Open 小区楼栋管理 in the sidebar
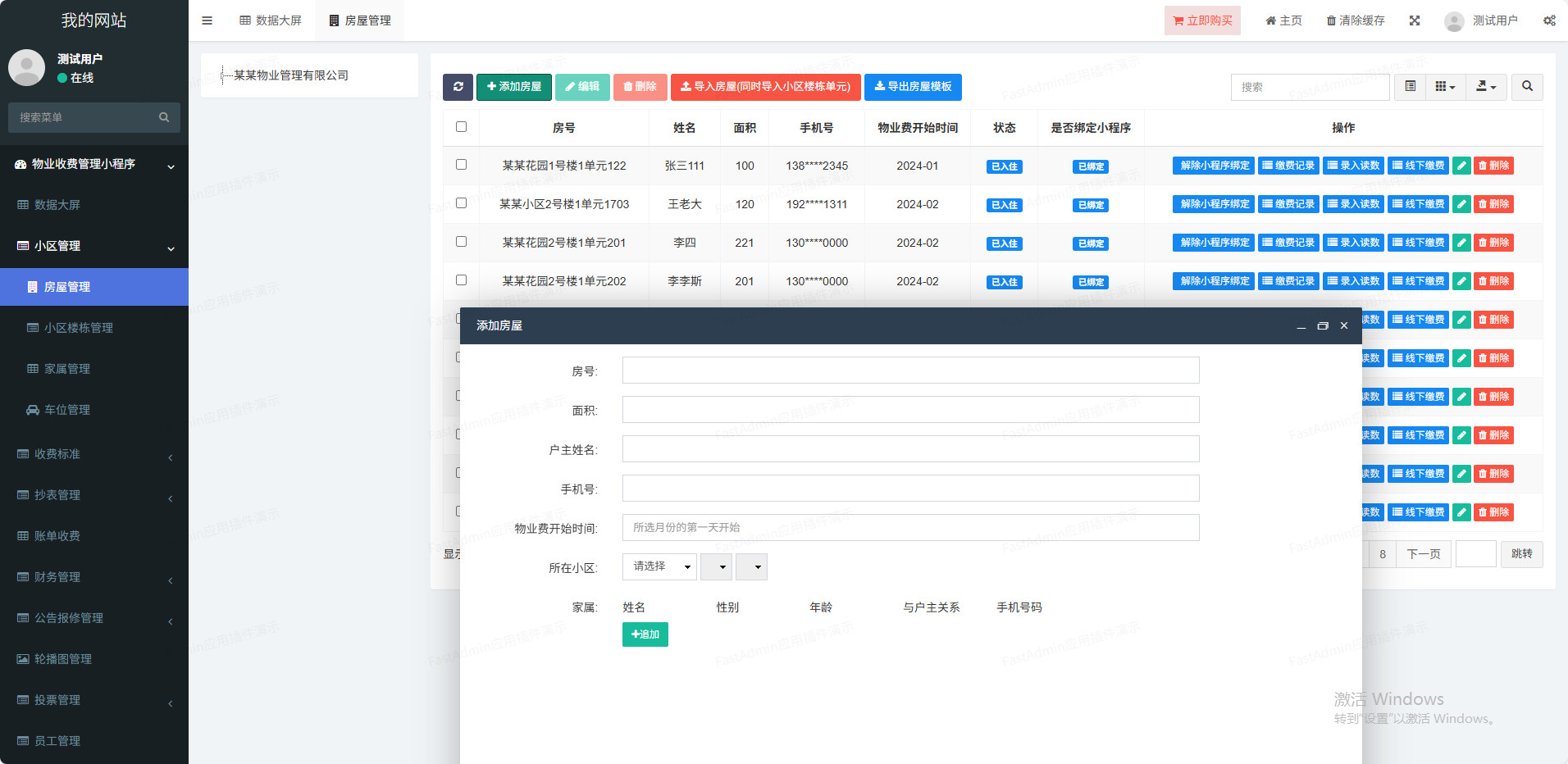 tap(79, 328)
